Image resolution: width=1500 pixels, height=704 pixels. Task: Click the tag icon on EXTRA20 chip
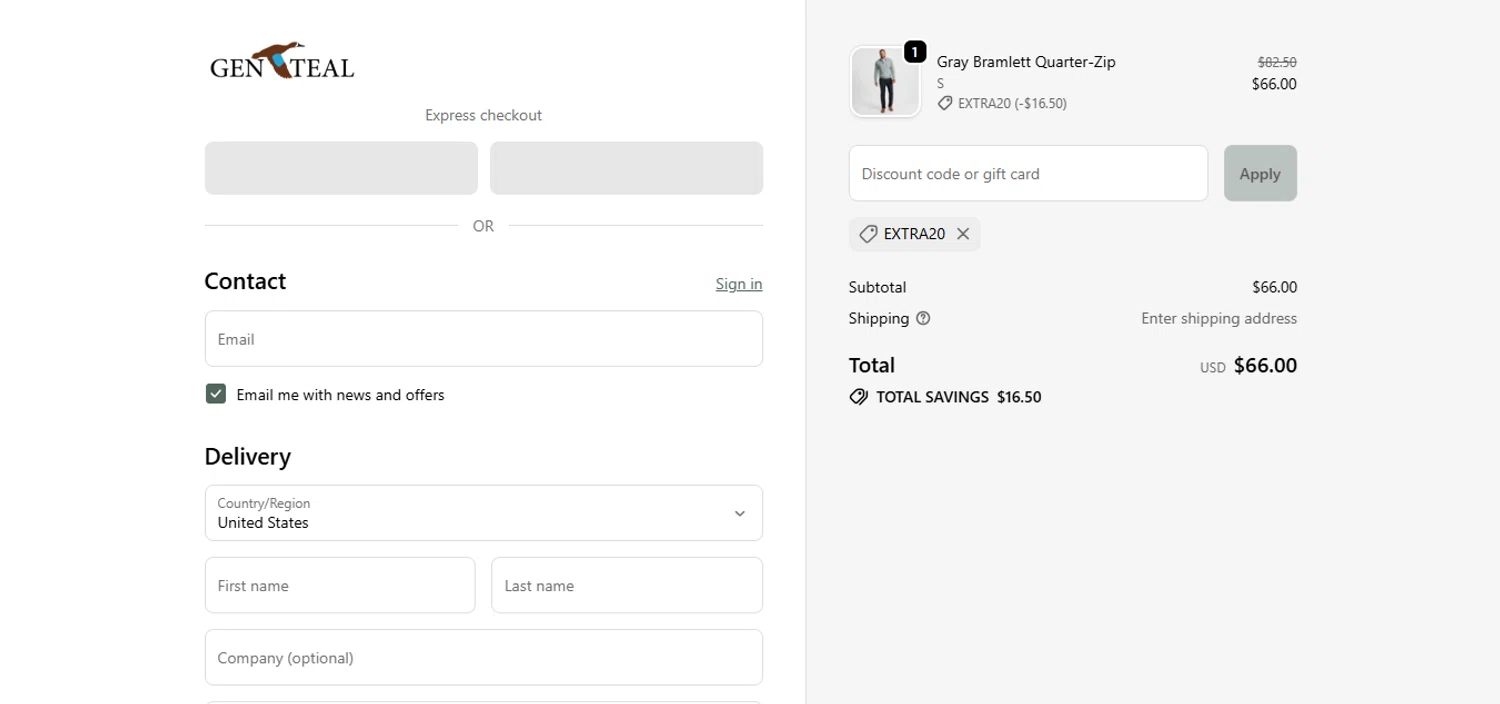coord(868,234)
